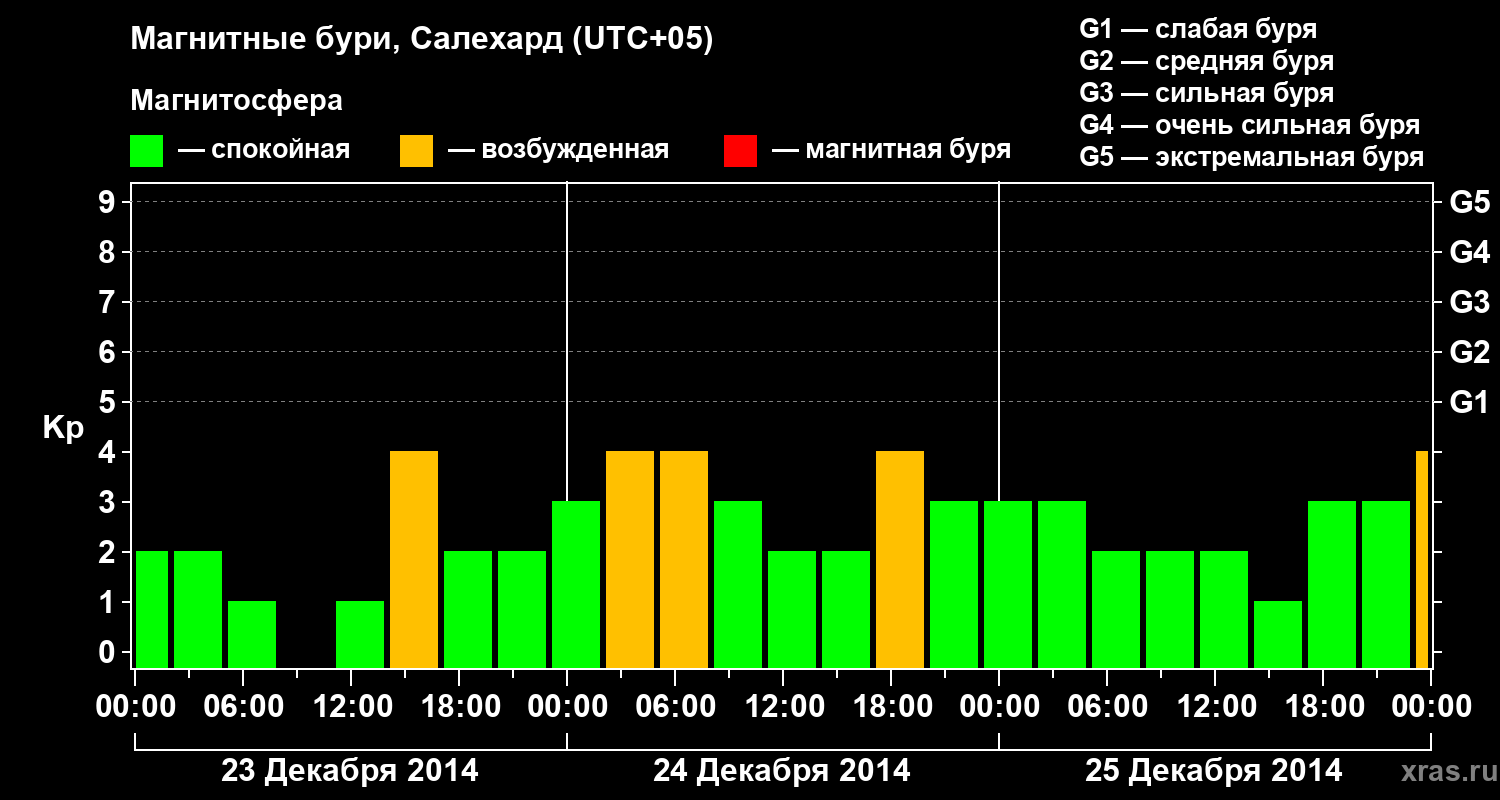The height and width of the screenshot is (800, 1500).
Task: Click the '06:00' tick under 23 Декабря
Action: point(243,707)
